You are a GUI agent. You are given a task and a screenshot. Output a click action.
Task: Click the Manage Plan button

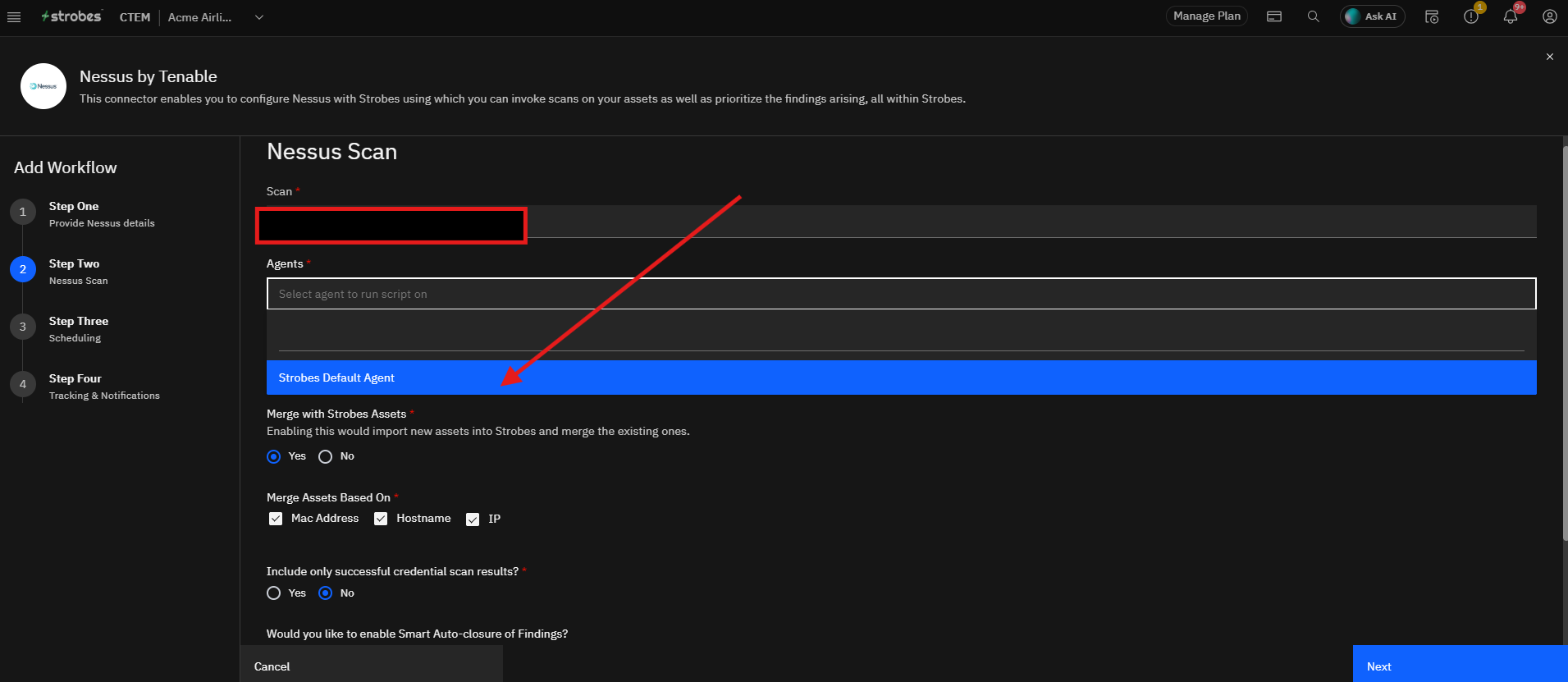click(x=1207, y=16)
